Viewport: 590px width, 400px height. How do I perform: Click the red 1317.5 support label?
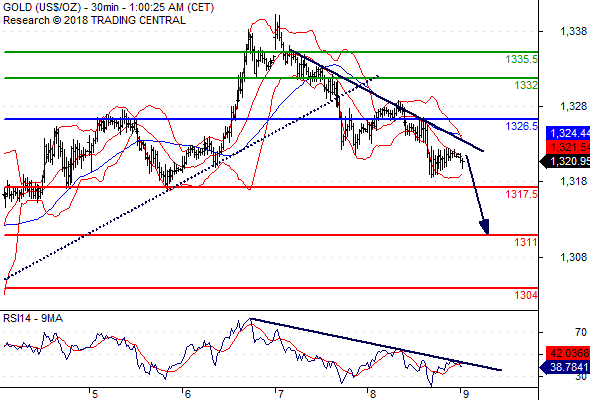click(x=522, y=194)
